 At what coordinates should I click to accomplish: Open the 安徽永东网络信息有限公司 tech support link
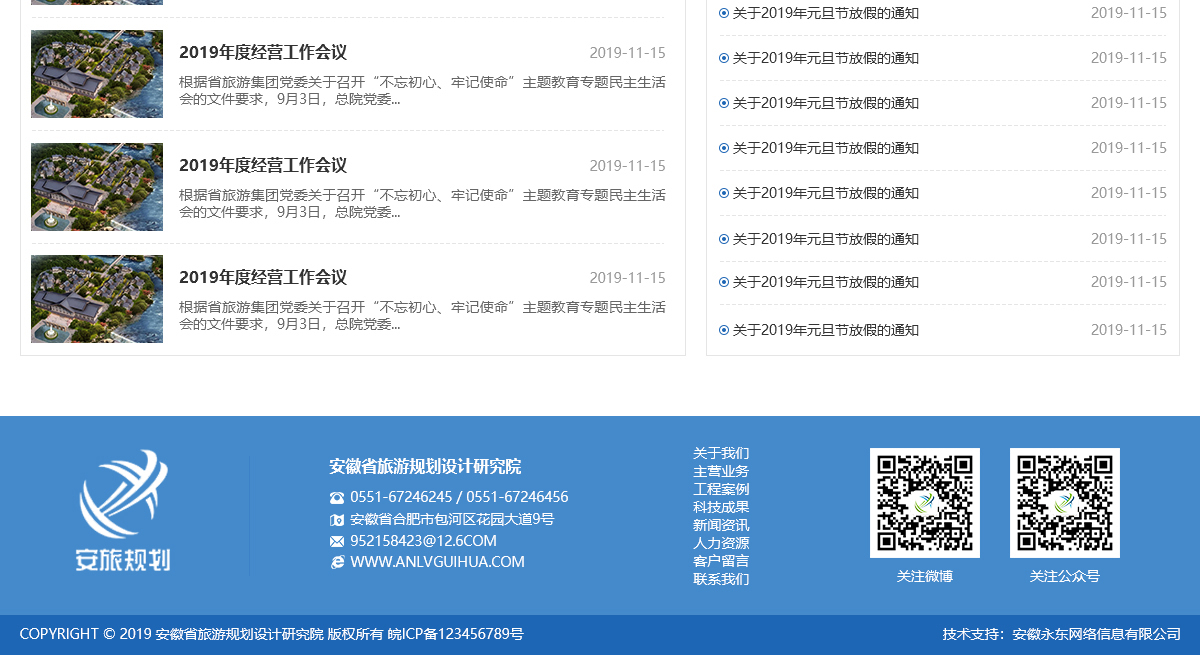pyautogui.click(x=1096, y=634)
